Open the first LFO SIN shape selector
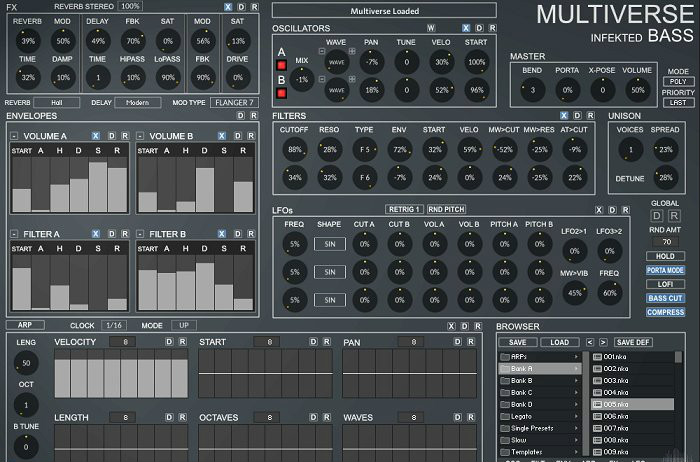 329,244
